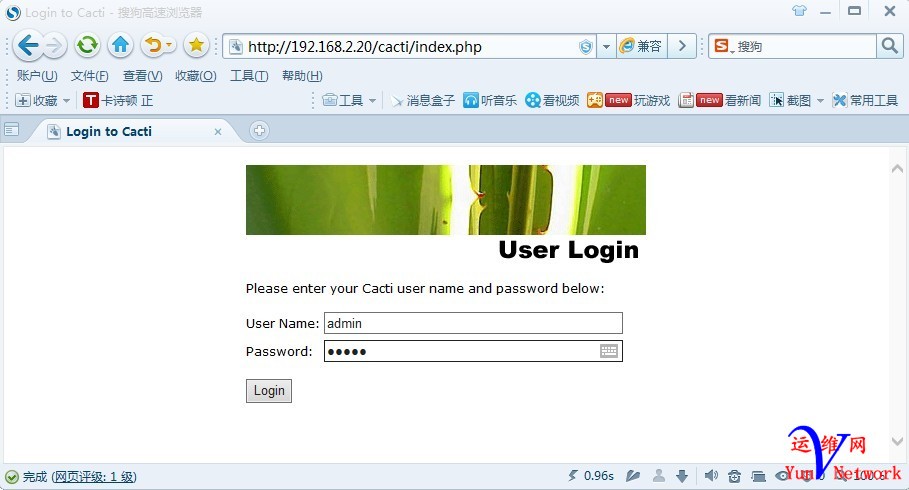909x490 pixels.
Task: Click the page scrollbar down arrow
Action: 897,441
